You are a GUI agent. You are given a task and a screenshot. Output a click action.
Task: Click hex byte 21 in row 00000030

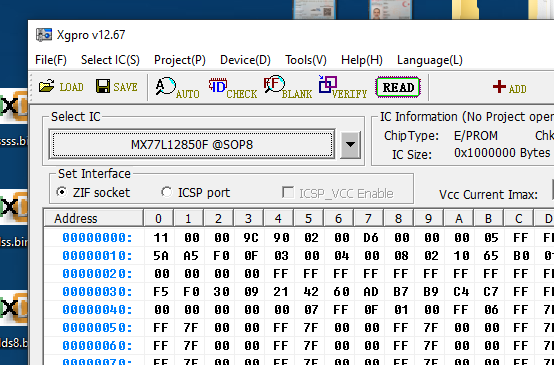click(281, 292)
